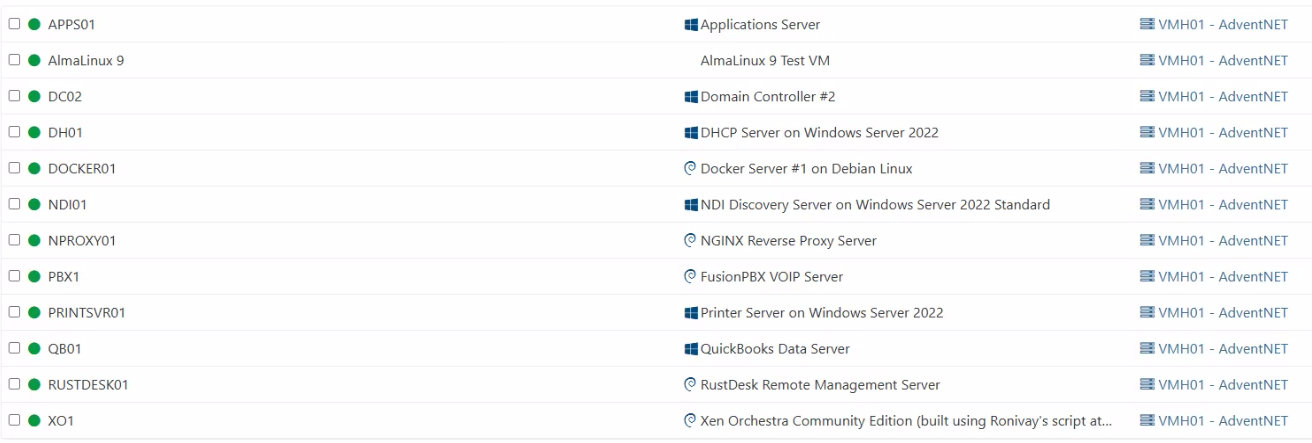Click the Windows icon for QuickBooks Data Server
This screenshot has width=1312, height=443.
click(x=691, y=348)
